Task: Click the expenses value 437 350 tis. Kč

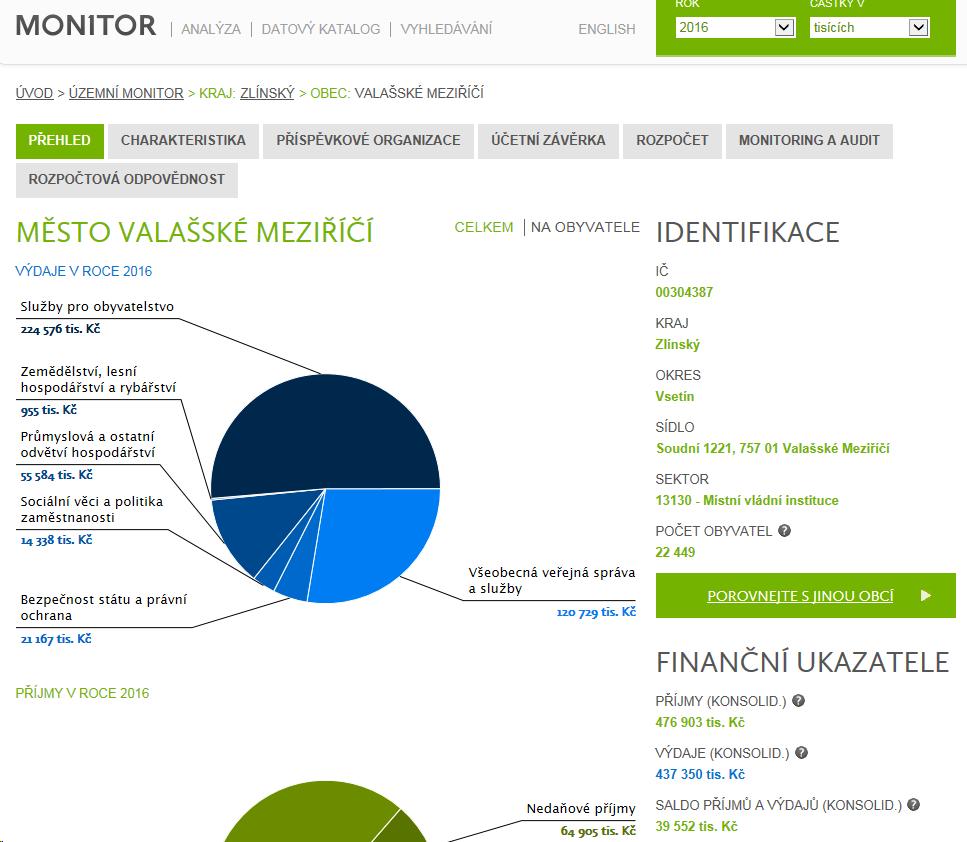Action: 700,774
